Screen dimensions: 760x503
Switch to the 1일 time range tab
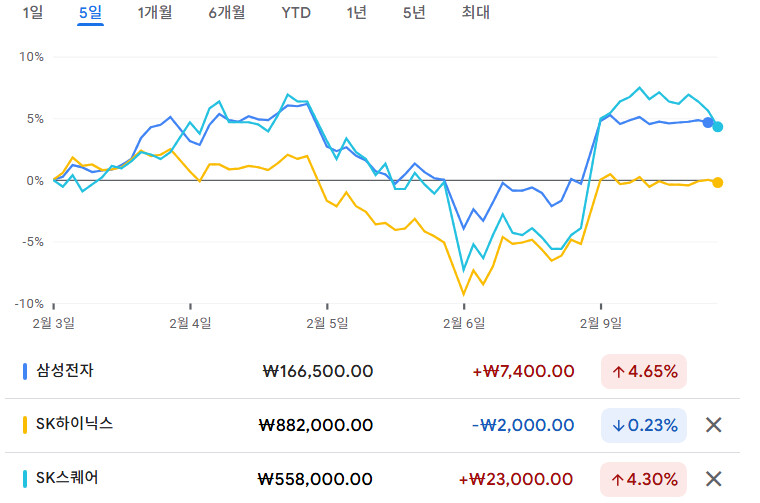(32, 13)
